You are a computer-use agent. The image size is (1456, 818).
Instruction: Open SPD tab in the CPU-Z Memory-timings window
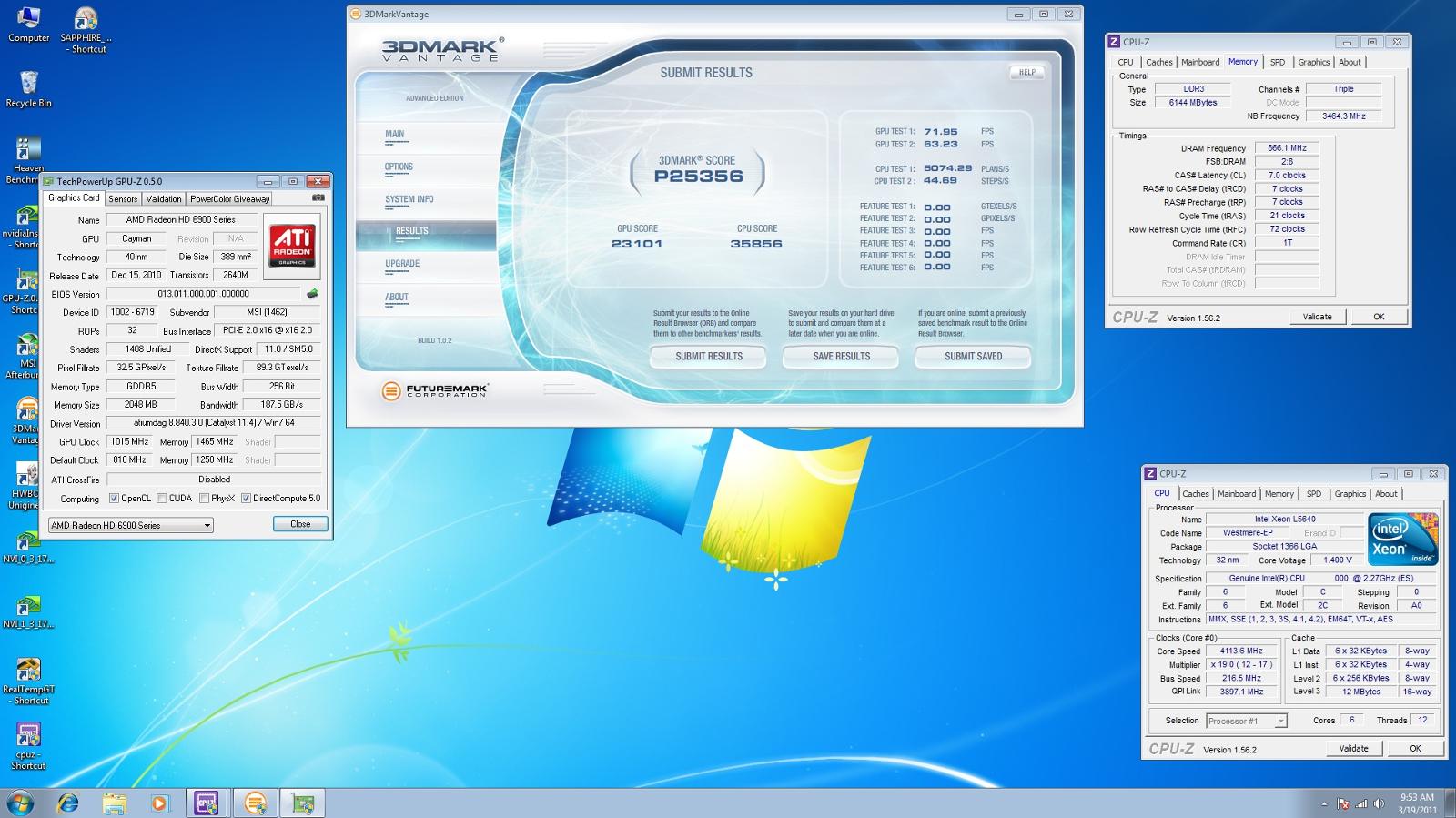pos(1278,63)
